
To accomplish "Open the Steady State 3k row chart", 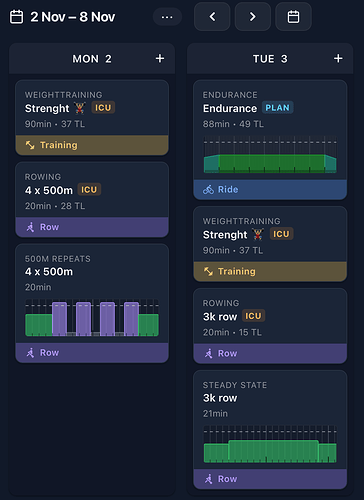I will (270, 444).
